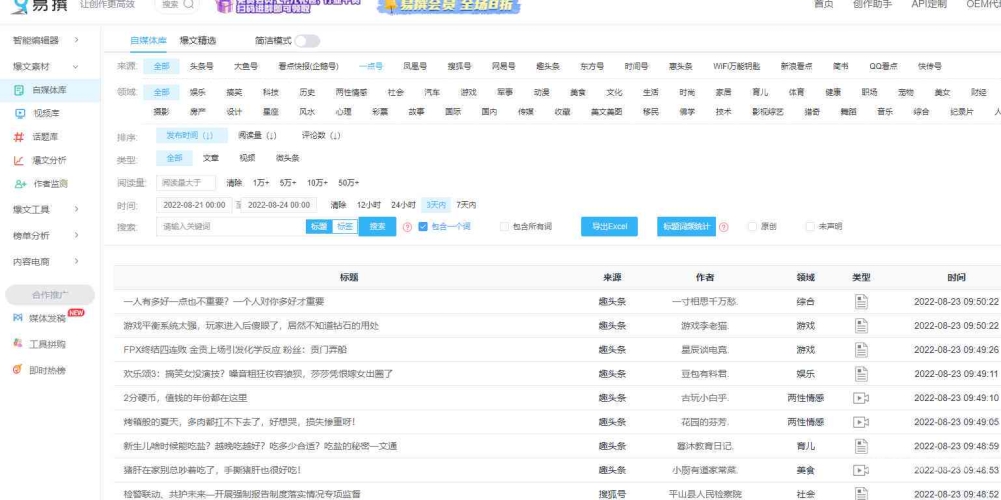Switch to the 爆文精选 tab

point(197,41)
